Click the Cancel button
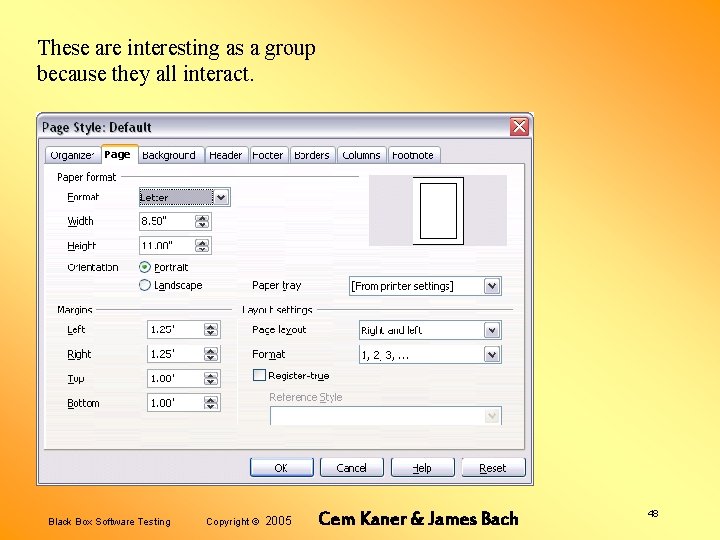The height and width of the screenshot is (540, 720). [352, 467]
